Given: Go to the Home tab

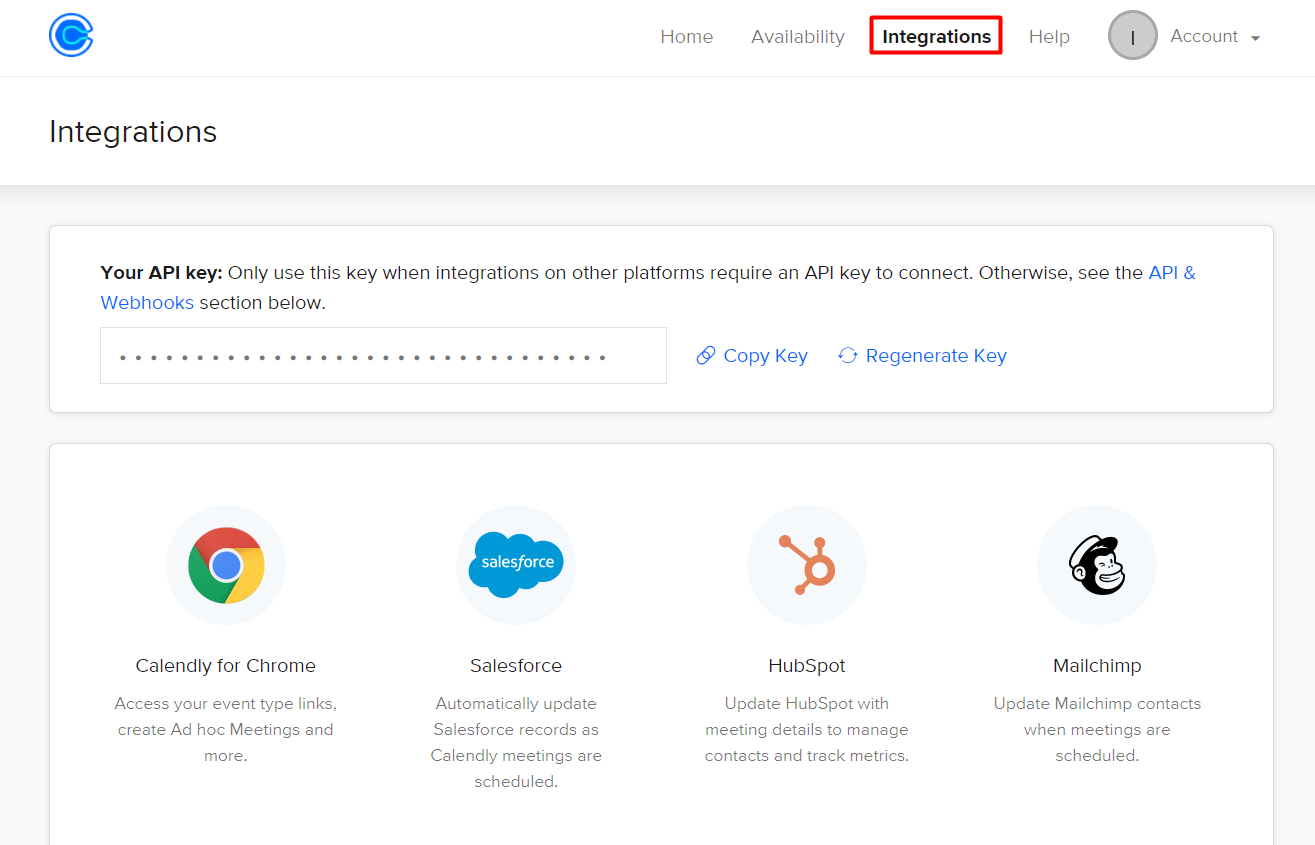Looking at the screenshot, I should tap(687, 37).
